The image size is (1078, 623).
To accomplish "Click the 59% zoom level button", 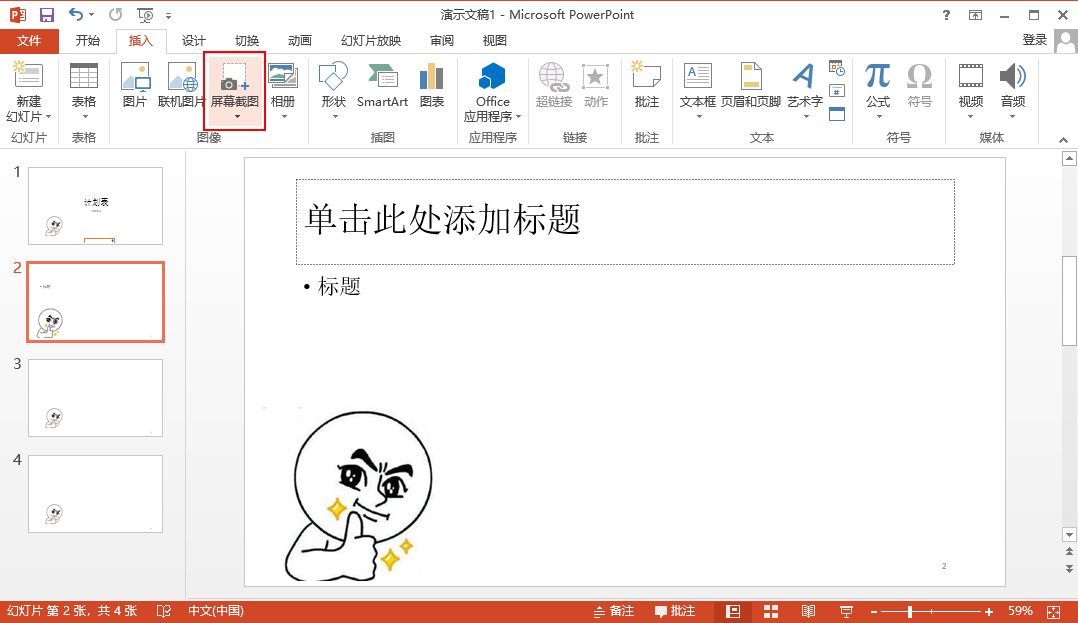I will (1020, 611).
